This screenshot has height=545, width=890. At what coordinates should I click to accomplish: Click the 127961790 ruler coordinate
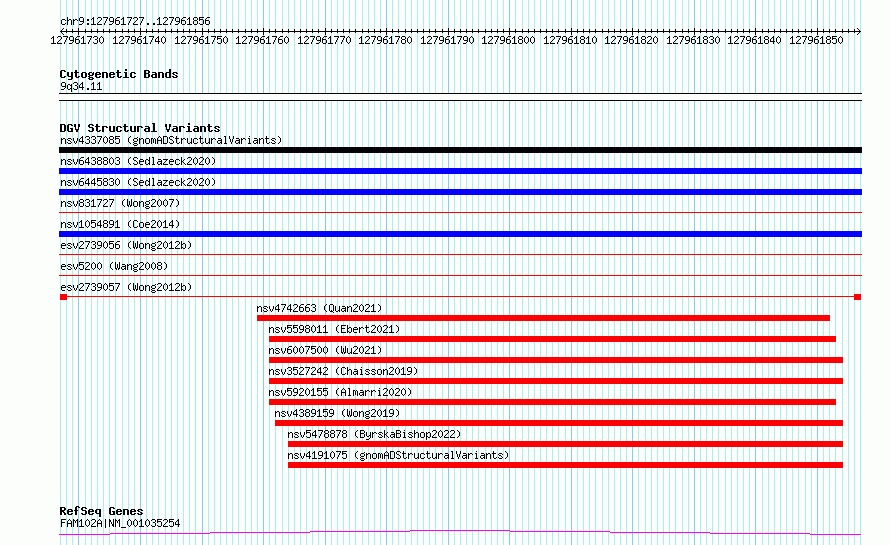coord(447,40)
